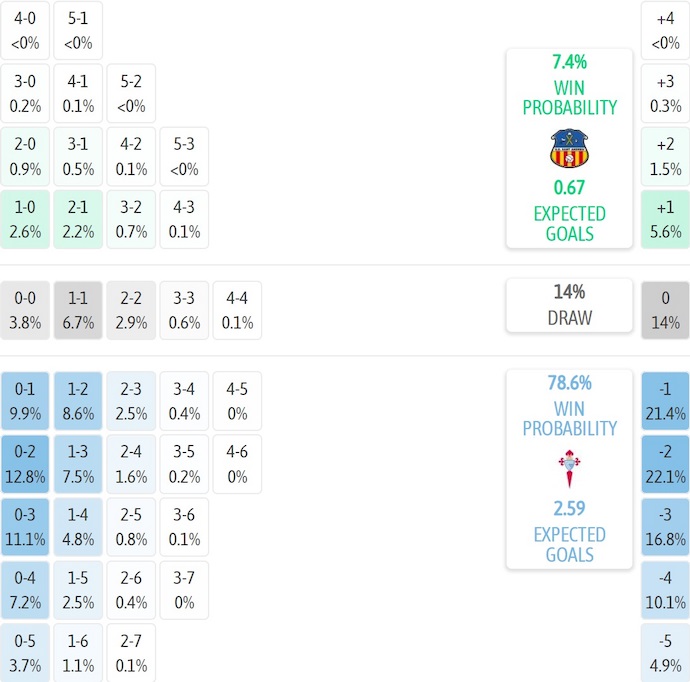Click the 0-1 scoreline cell
Image resolution: width=690 pixels, height=682 pixels.
click(x=25, y=401)
